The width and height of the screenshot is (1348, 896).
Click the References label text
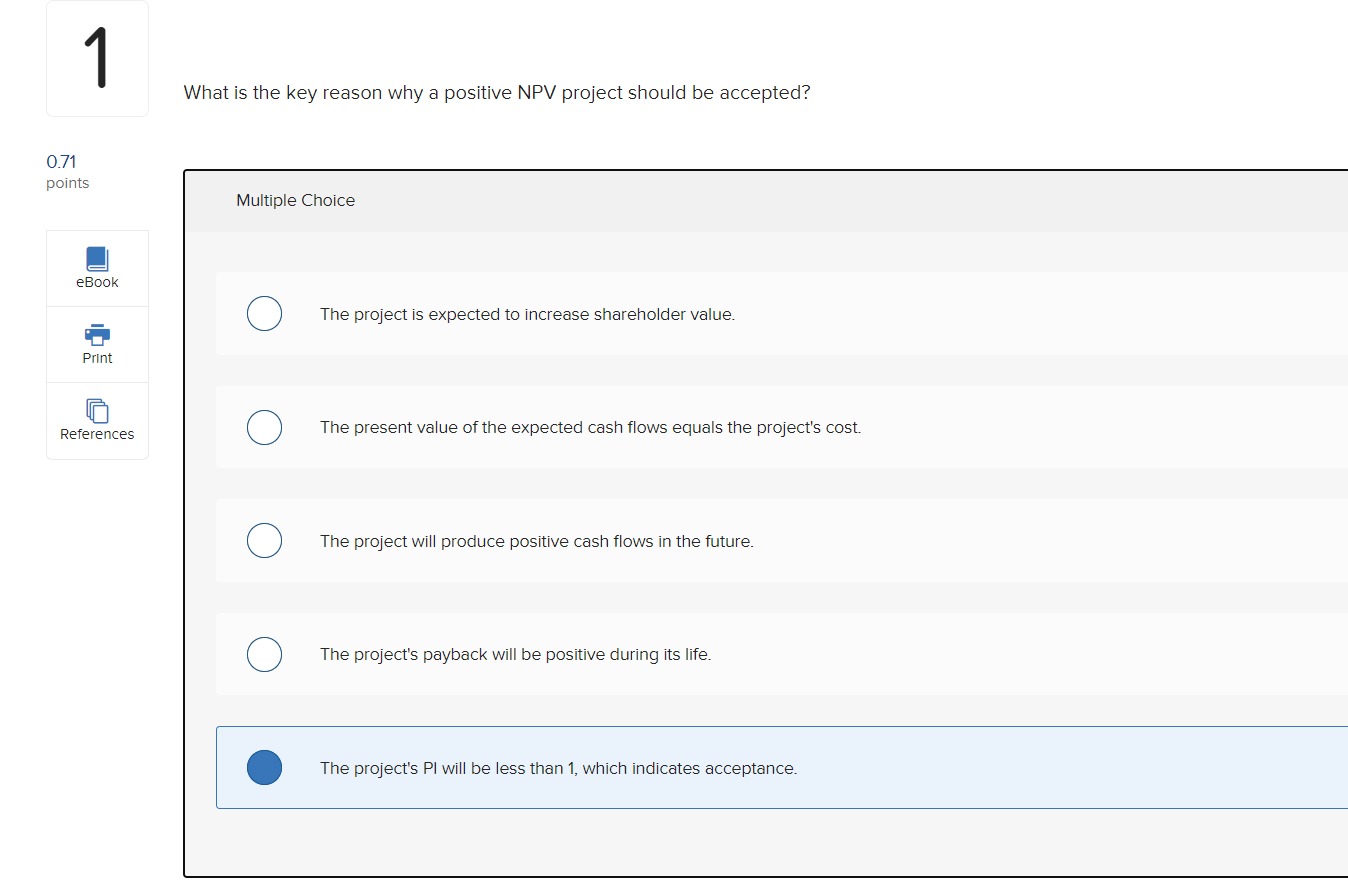96,434
